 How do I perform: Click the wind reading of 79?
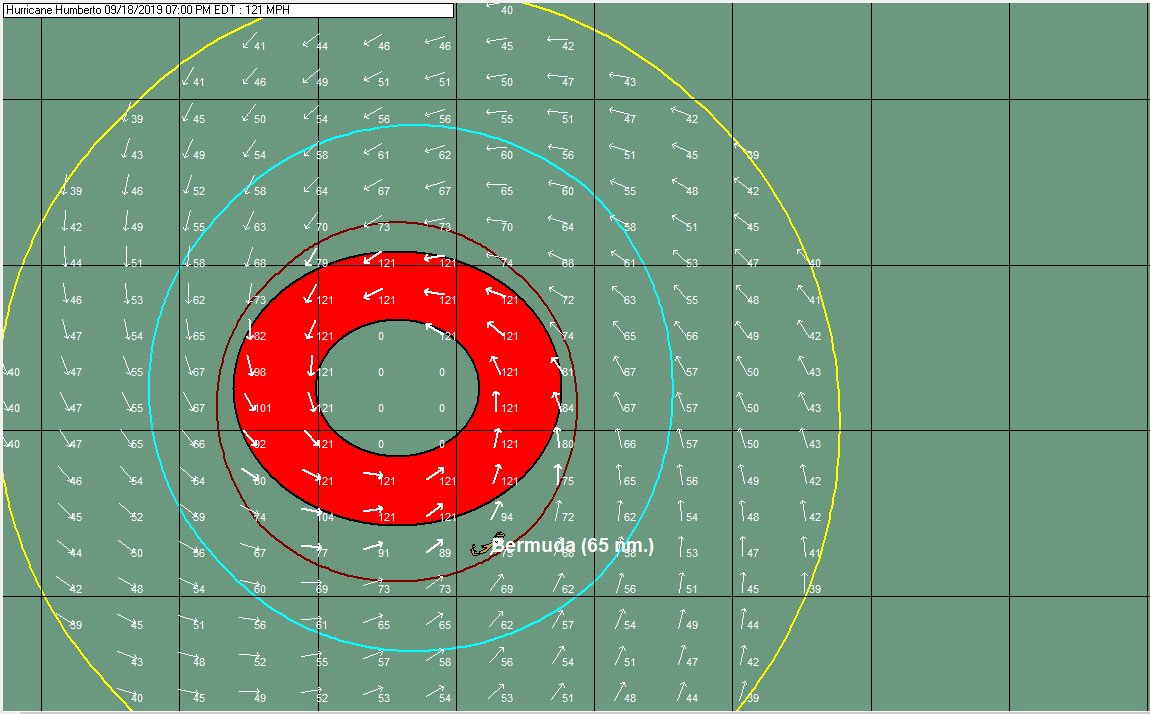(322, 263)
